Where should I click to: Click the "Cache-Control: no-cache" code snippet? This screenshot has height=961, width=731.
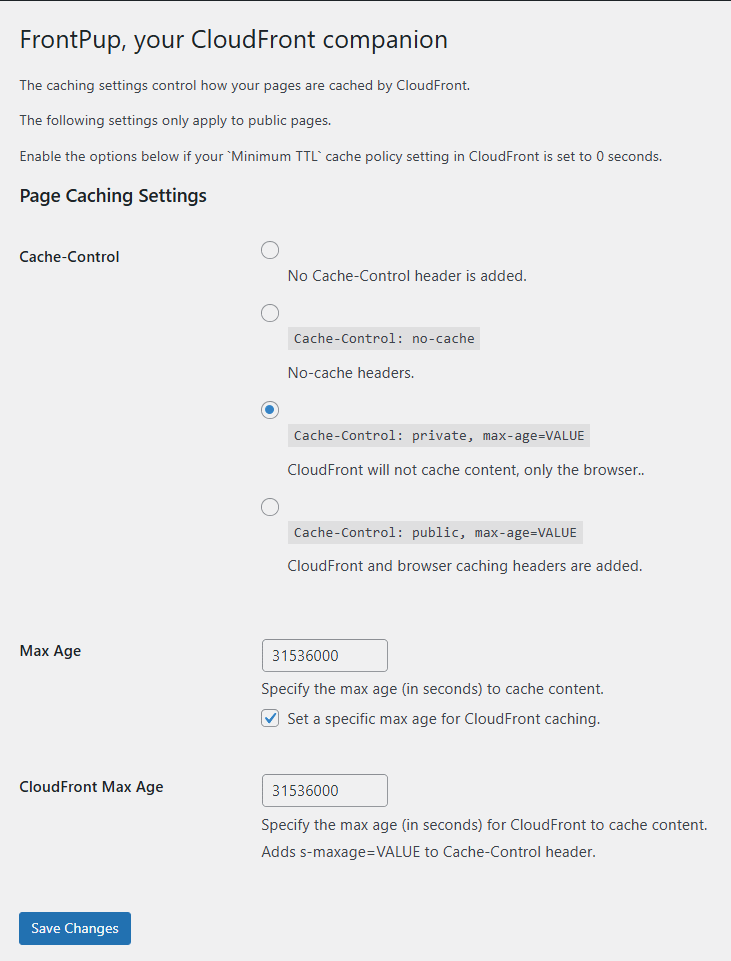(x=384, y=339)
